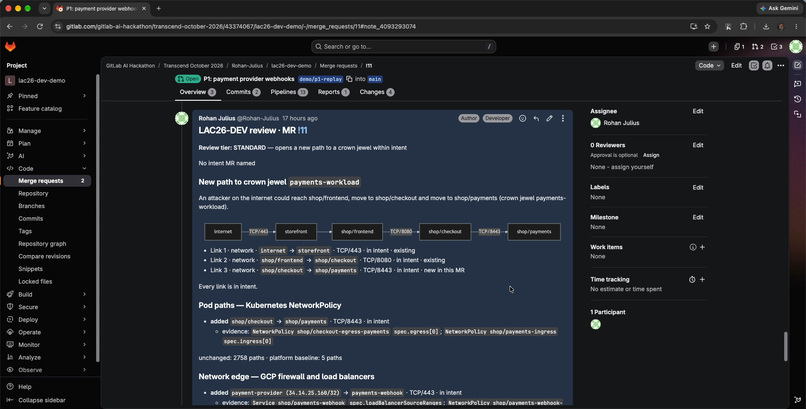Click the page vertical scrollbar thumb
The width and height of the screenshot is (806, 409).
click(x=785, y=346)
